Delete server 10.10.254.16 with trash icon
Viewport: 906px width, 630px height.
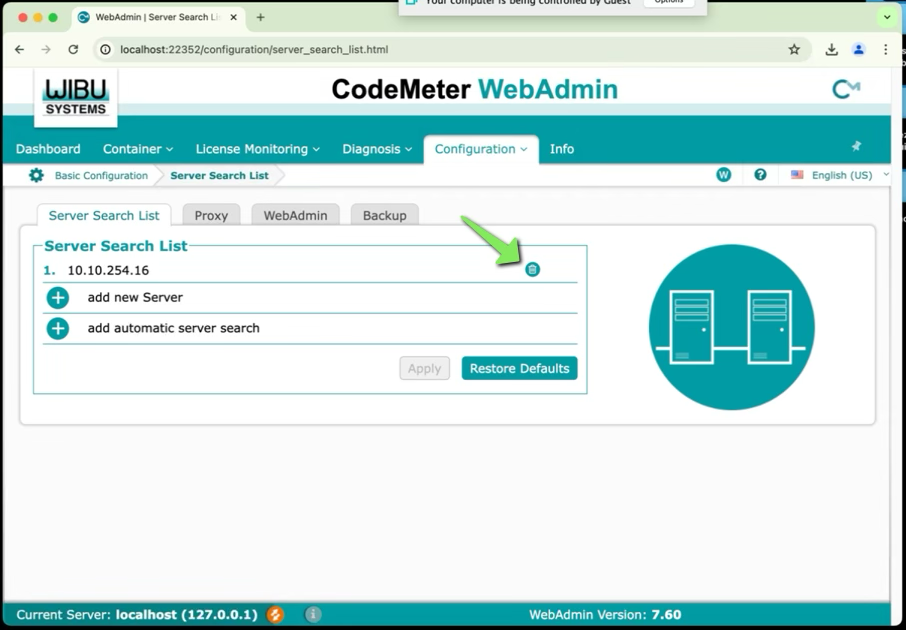coord(532,269)
